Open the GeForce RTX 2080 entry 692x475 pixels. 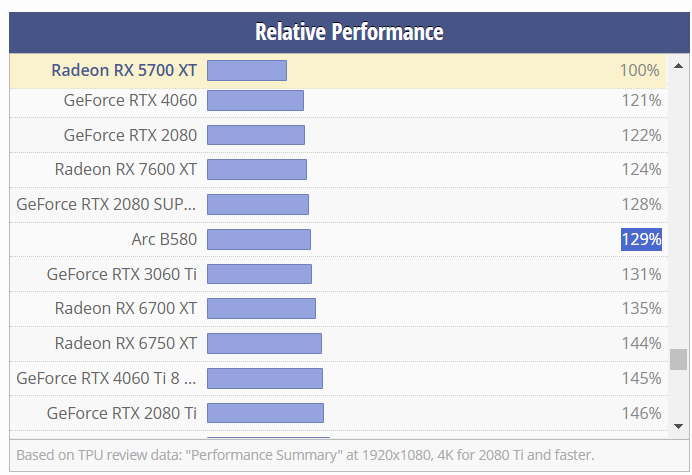click(x=130, y=135)
